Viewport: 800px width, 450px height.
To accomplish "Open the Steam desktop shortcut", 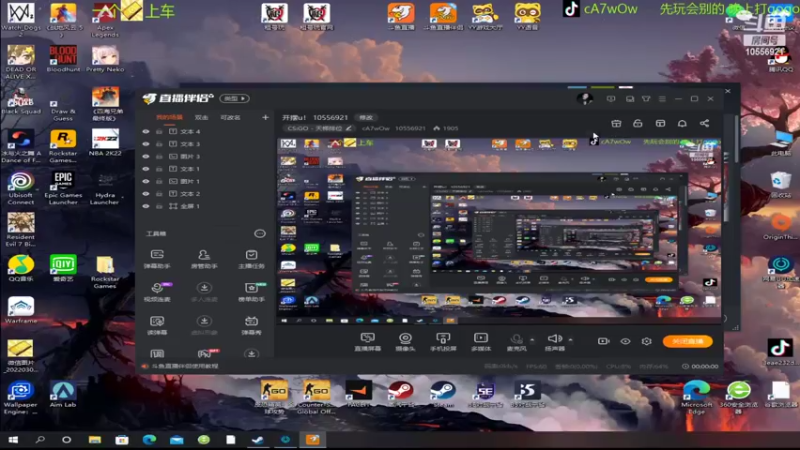I will [x=443, y=394].
